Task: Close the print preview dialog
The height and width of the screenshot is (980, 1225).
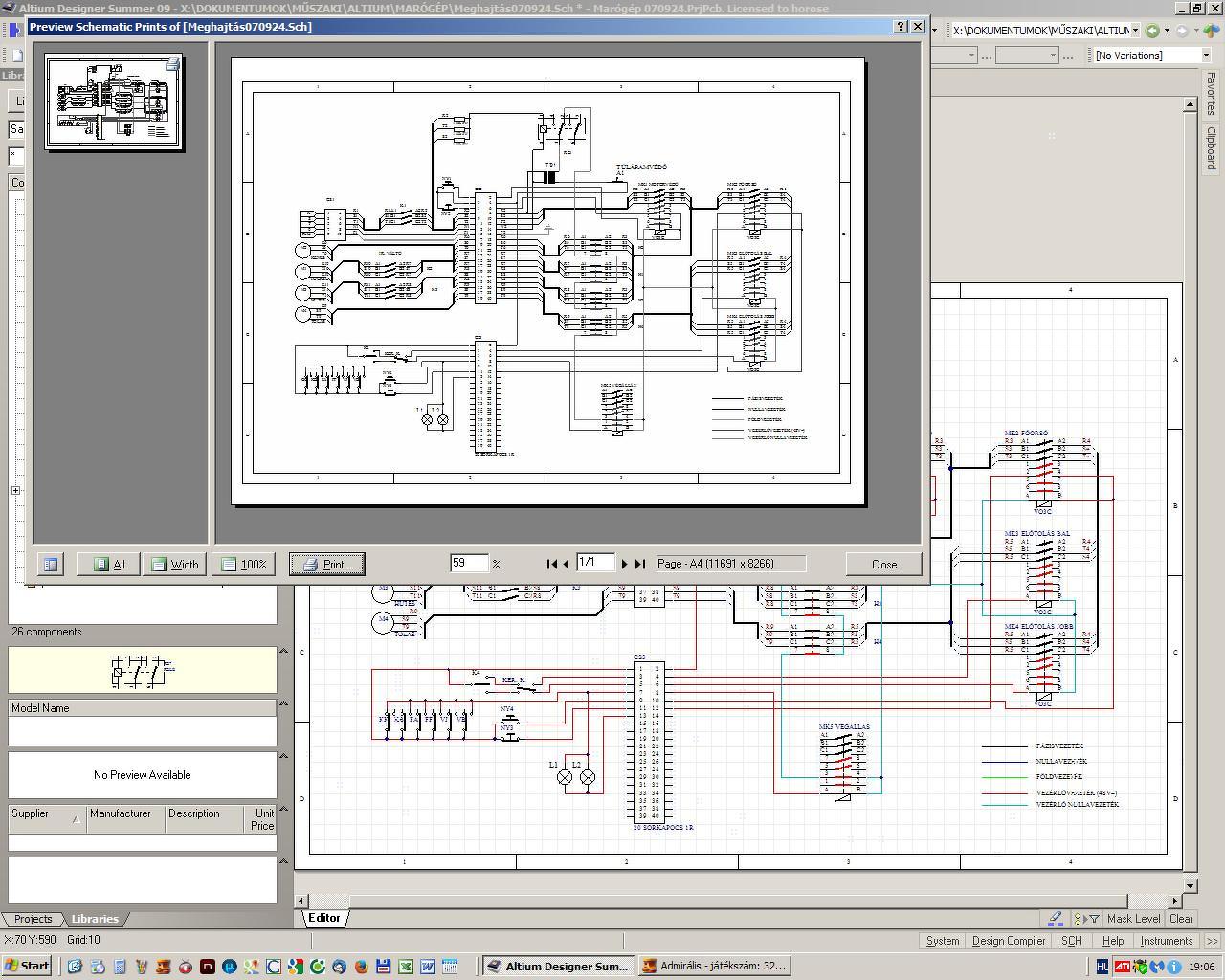Action: click(x=883, y=565)
